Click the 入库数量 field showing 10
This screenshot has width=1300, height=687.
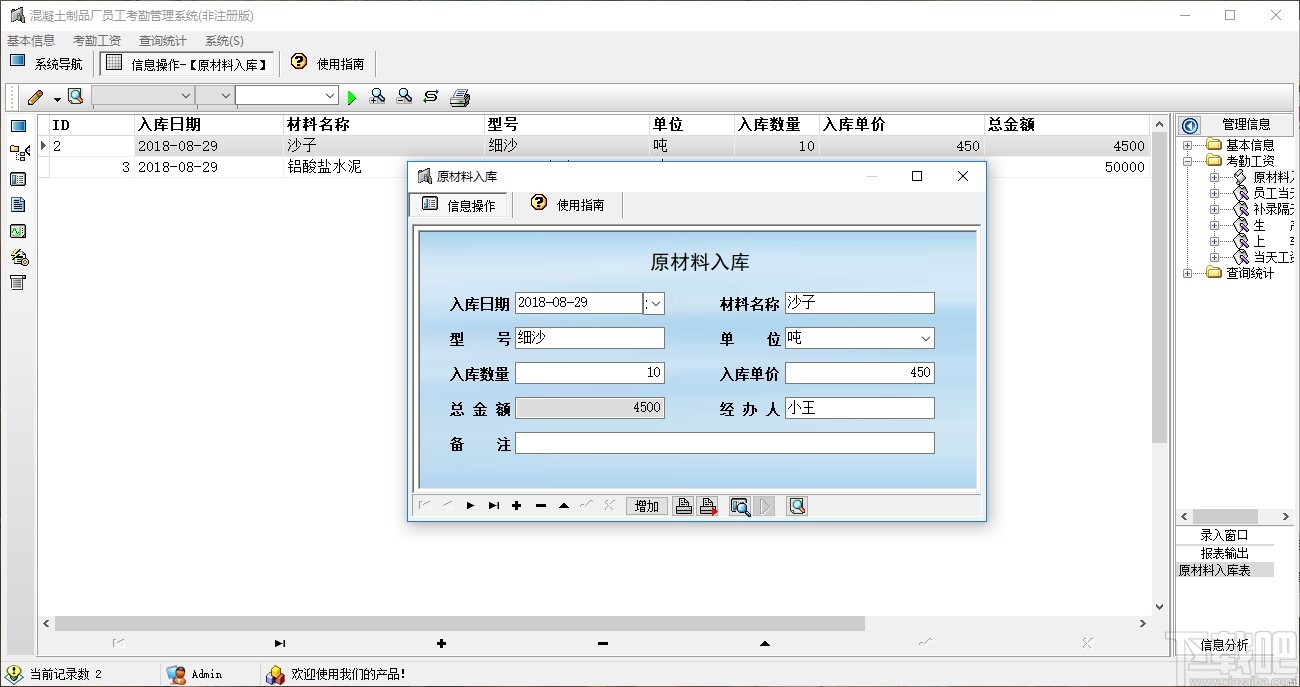[589, 373]
